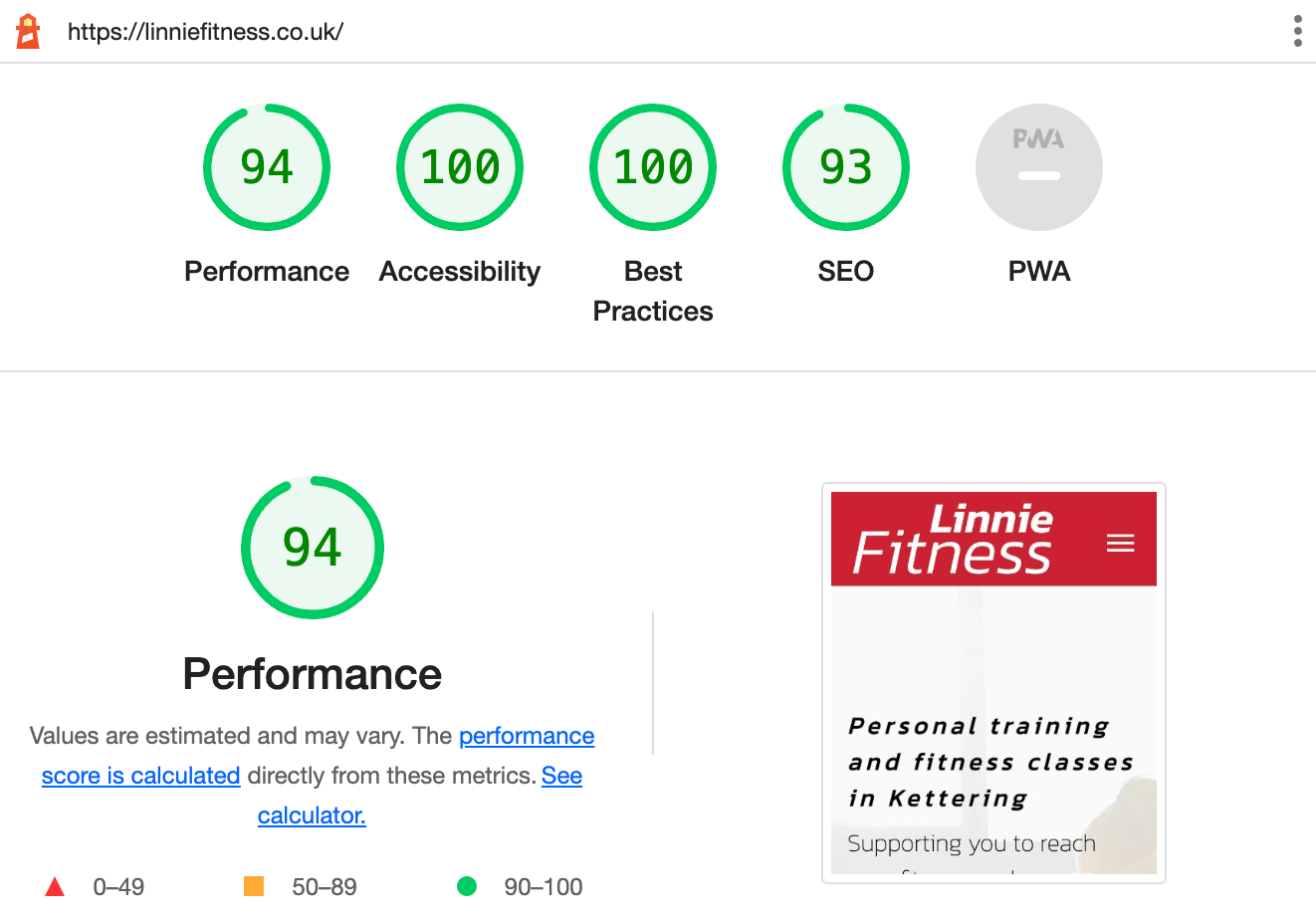Click the PWA category label
The image size is (1316, 924).
[x=1038, y=270]
